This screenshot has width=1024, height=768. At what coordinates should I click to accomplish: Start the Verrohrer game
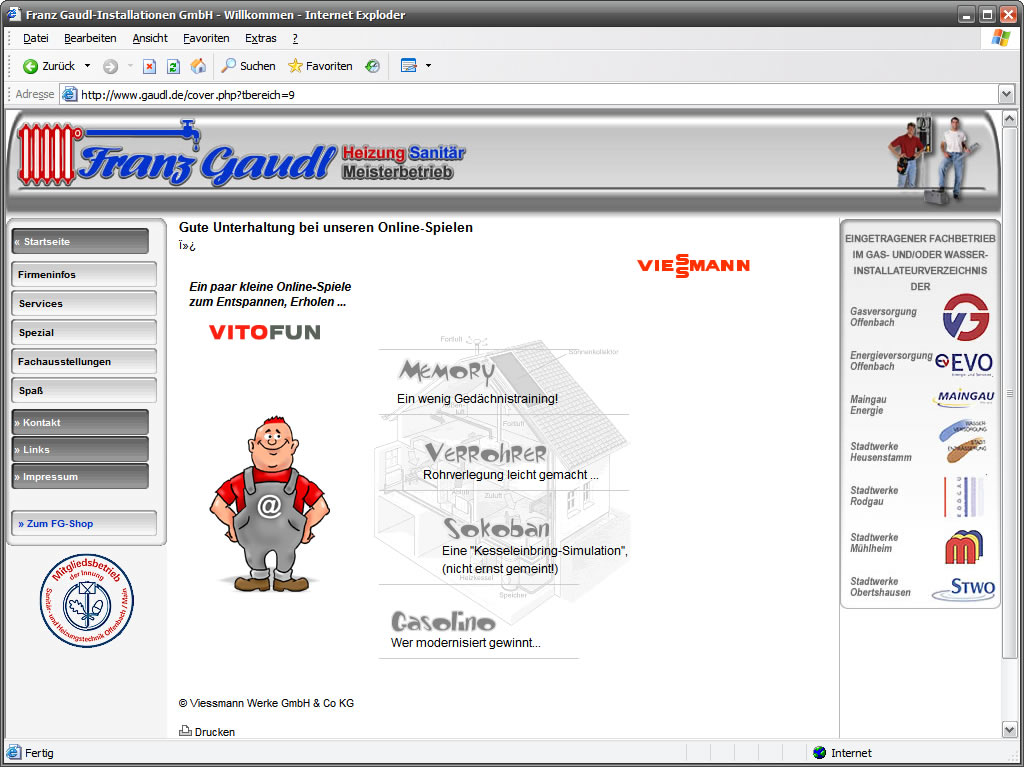487,453
